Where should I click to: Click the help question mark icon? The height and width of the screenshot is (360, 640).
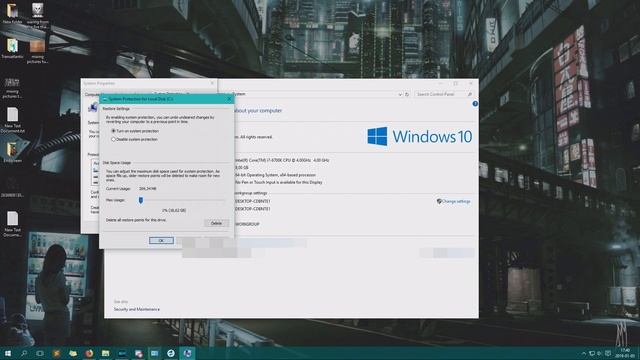point(475,104)
